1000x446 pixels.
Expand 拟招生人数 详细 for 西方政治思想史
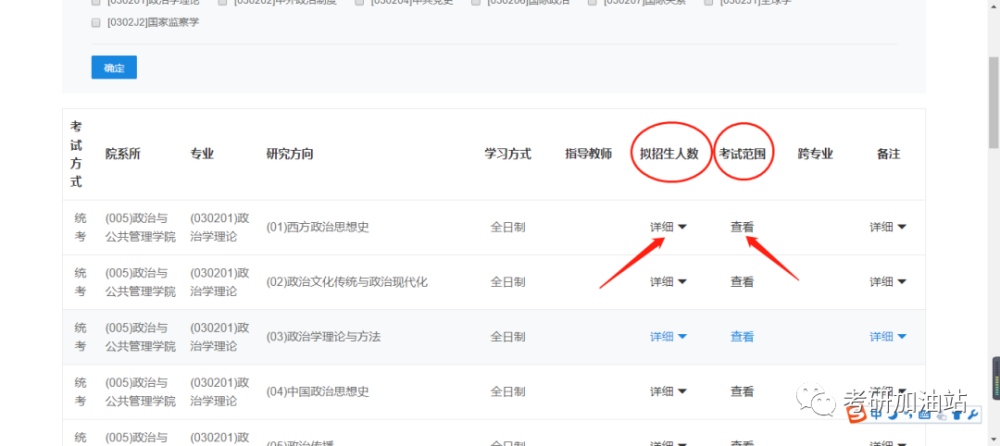(x=668, y=227)
